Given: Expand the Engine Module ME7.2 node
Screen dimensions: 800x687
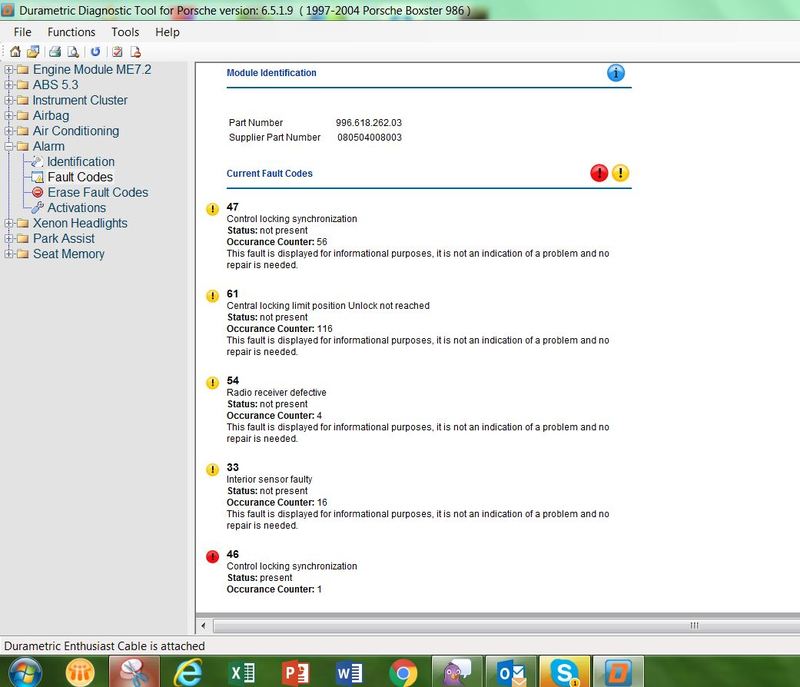Looking at the screenshot, I should click(x=9, y=69).
